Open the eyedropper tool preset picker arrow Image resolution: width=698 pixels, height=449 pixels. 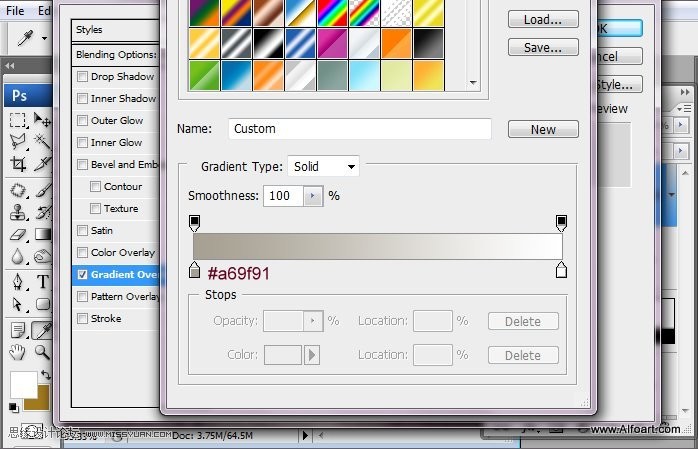[x=45, y=38]
